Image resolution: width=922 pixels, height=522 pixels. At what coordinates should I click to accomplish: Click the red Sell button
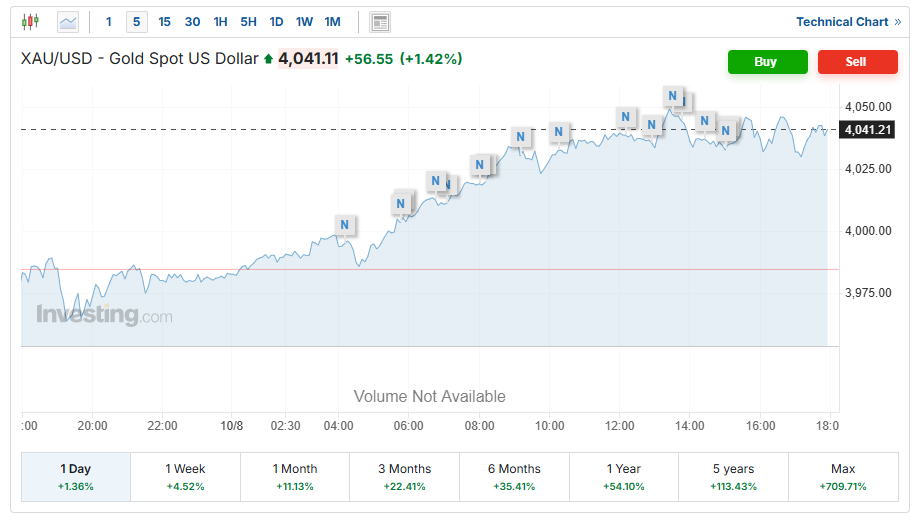(x=856, y=62)
